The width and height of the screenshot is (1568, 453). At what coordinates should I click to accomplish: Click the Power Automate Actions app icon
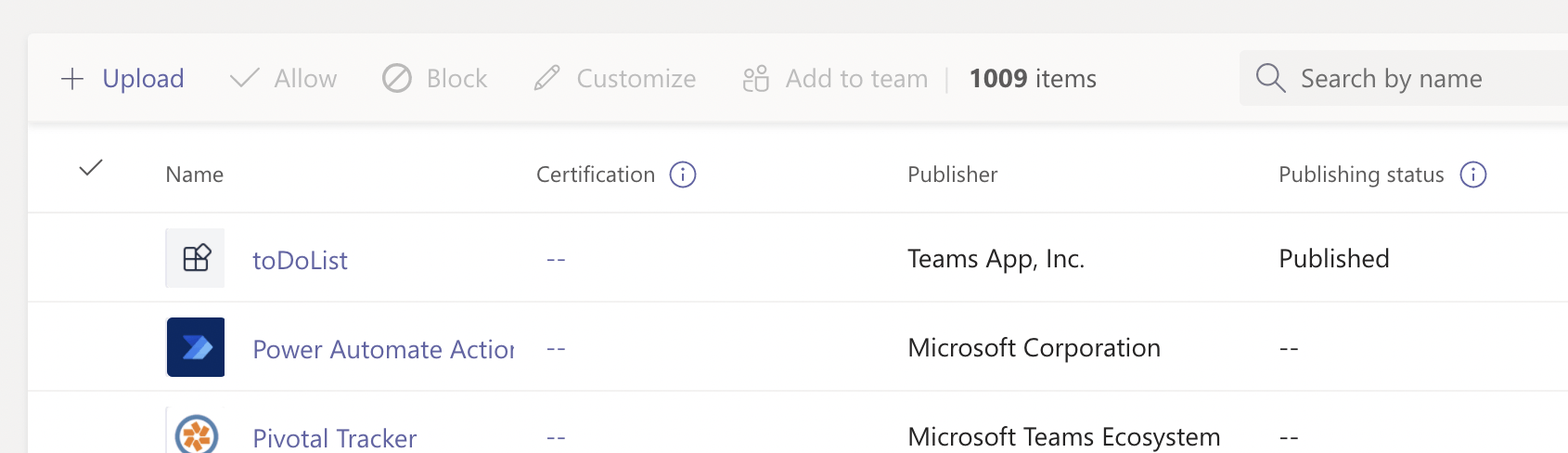pos(196,347)
